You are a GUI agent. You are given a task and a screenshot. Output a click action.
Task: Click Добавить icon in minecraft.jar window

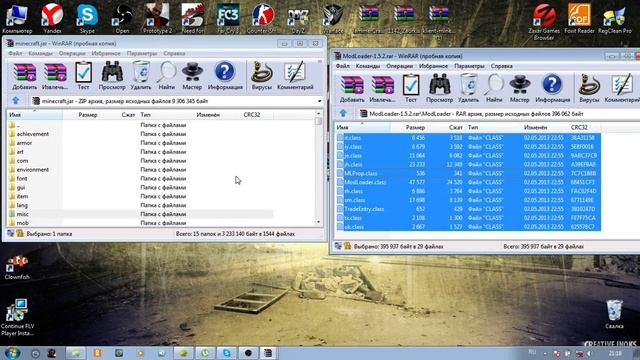(24, 76)
